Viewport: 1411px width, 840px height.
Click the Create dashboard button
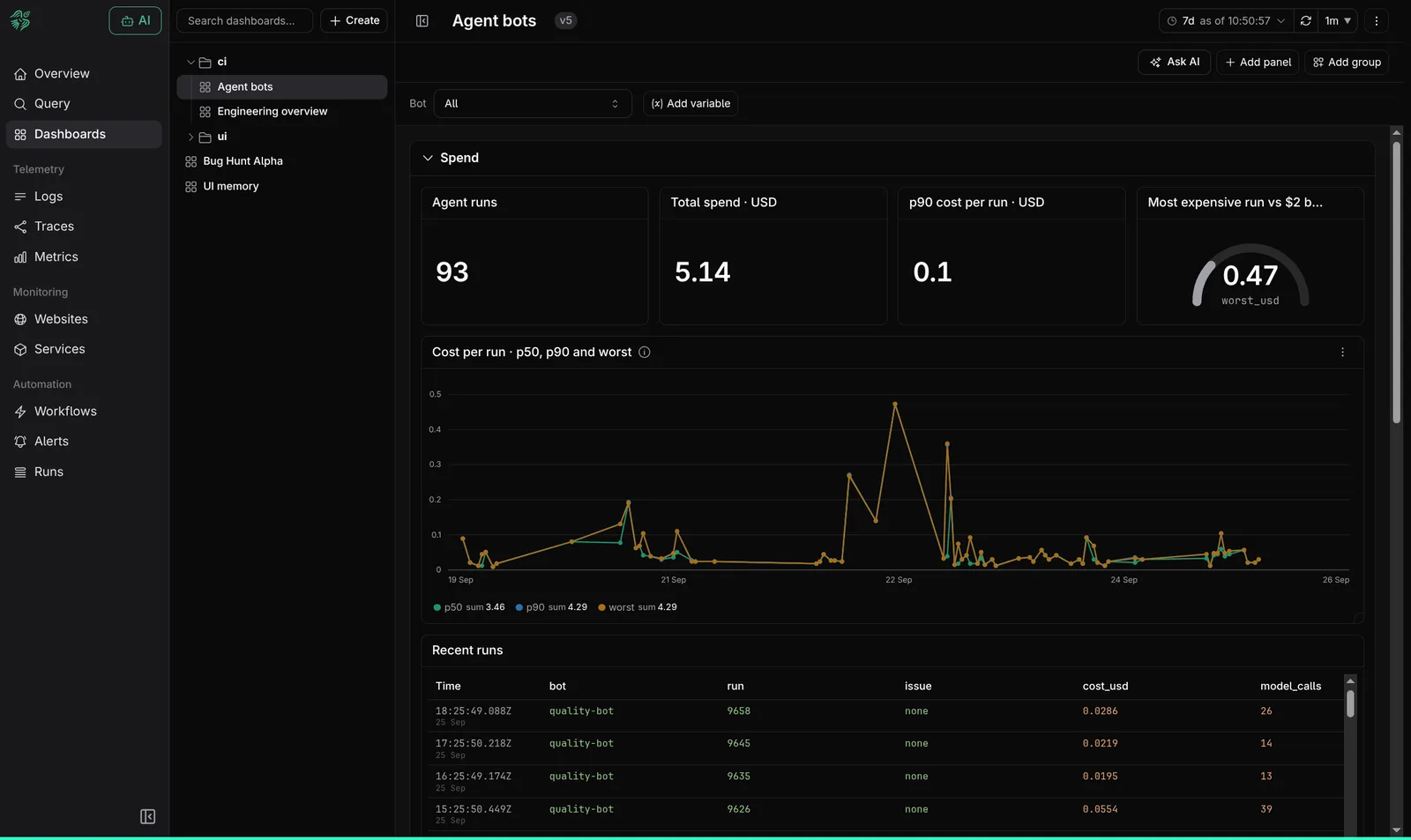click(354, 20)
